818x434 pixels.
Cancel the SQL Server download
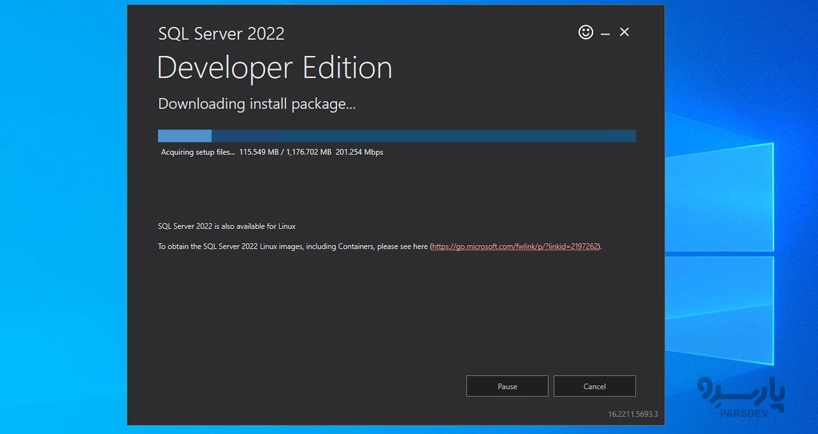click(594, 386)
